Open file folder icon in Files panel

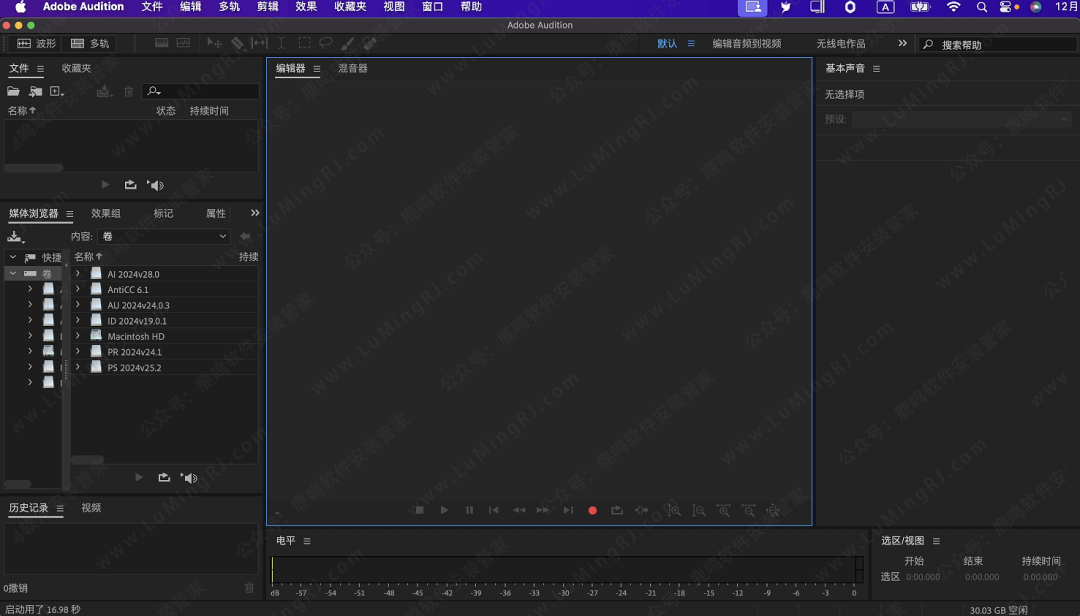pyautogui.click(x=13, y=91)
